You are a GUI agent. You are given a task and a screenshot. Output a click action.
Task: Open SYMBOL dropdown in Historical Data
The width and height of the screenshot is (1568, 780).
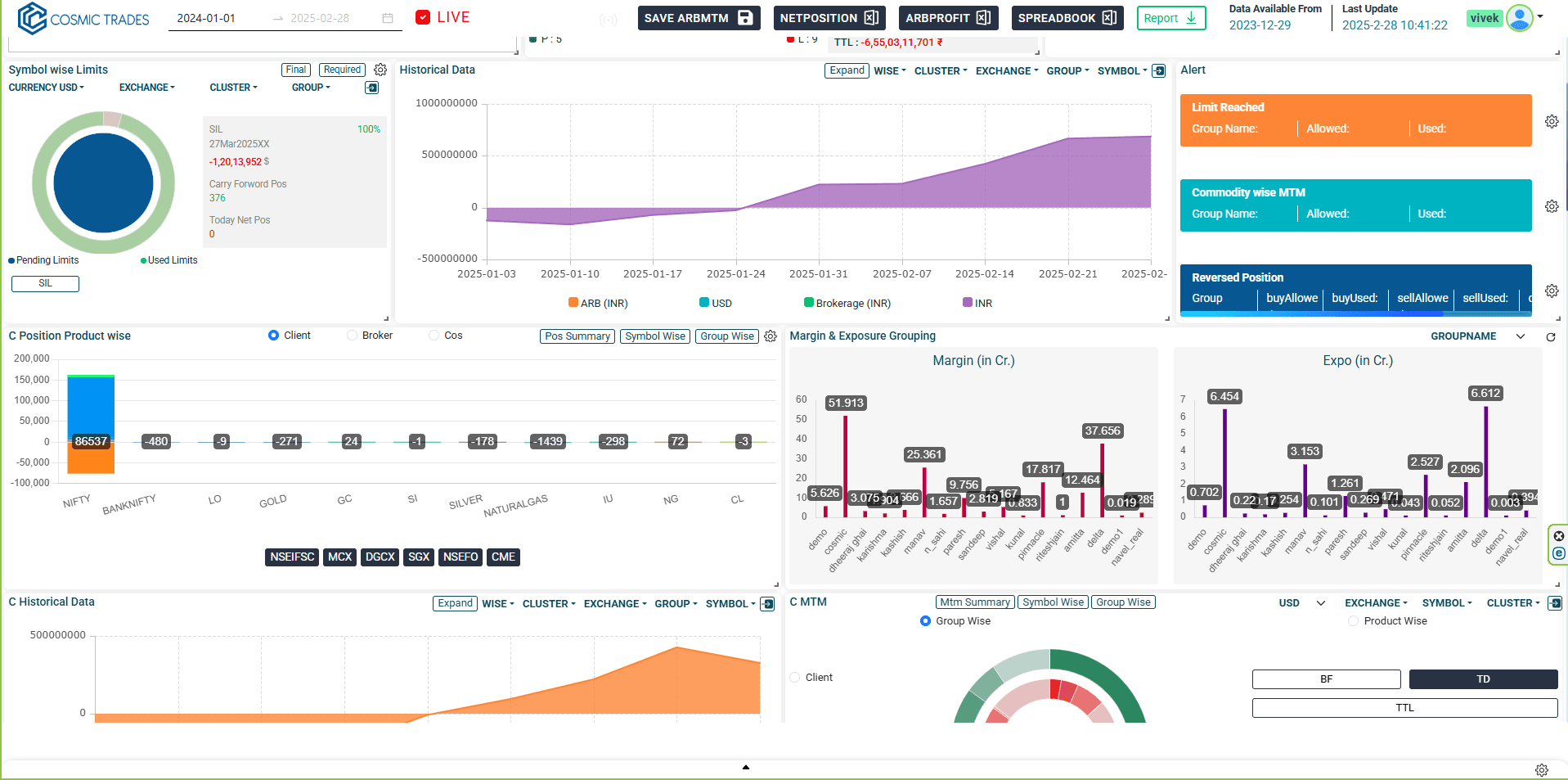click(1121, 71)
